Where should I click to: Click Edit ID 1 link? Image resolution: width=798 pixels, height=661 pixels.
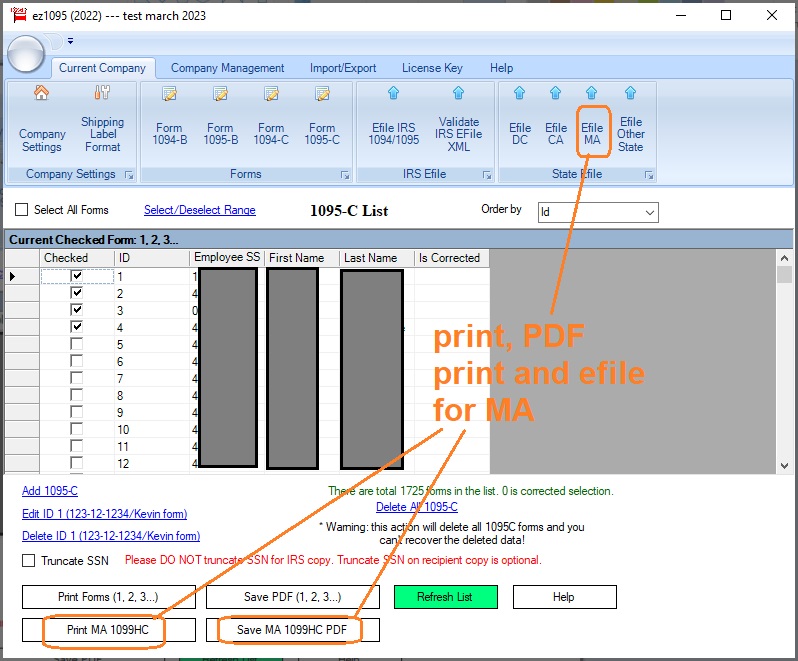pyautogui.click(x=104, y=513)
